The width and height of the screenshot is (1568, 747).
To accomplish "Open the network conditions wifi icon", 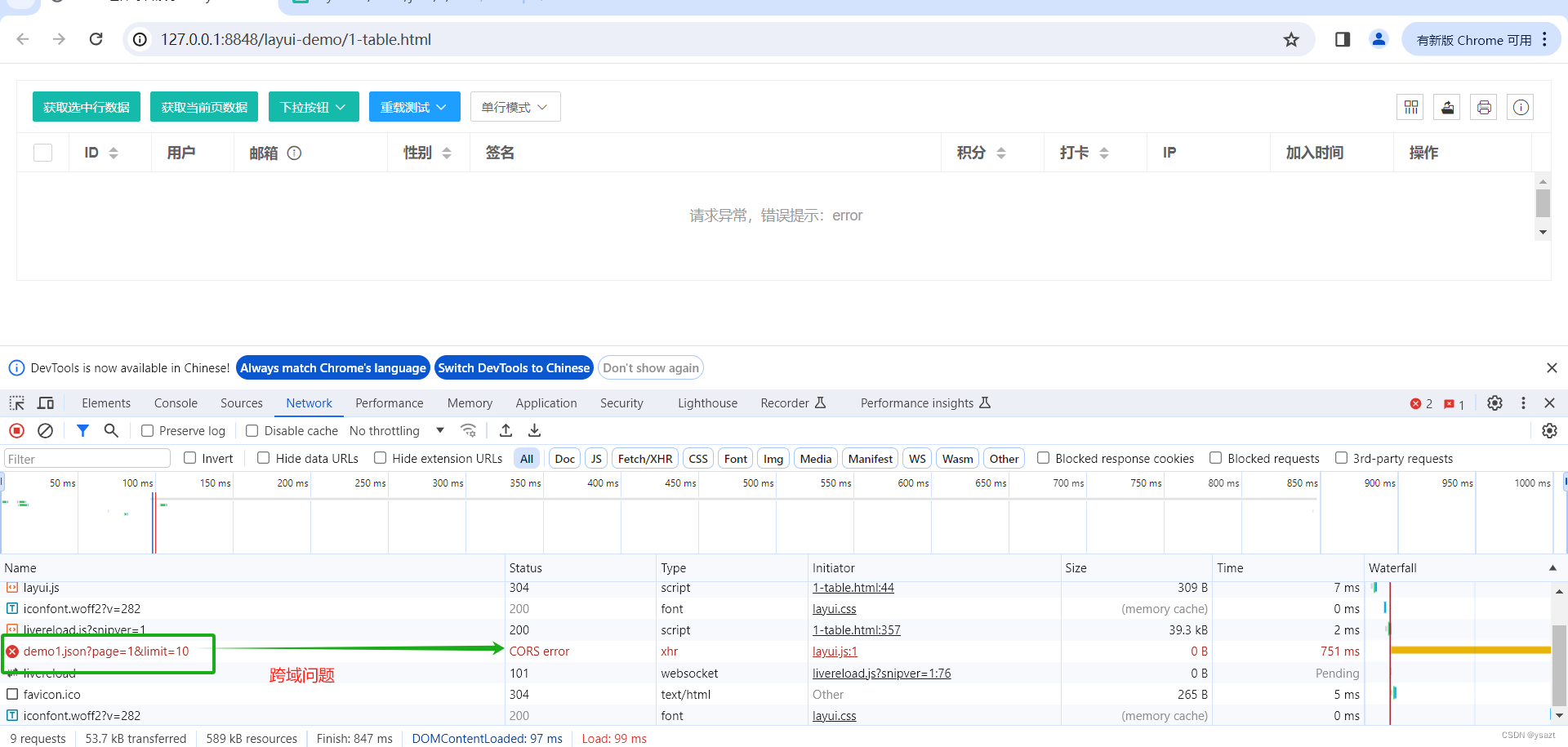I will click(x=468, y=430).
